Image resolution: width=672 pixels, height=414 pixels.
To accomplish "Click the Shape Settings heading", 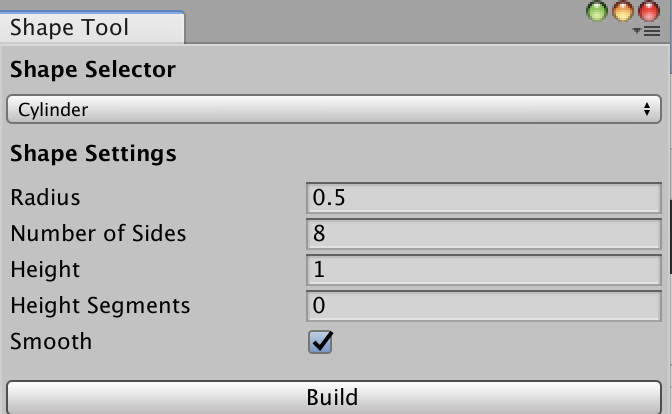I will [x=93, y=154].
